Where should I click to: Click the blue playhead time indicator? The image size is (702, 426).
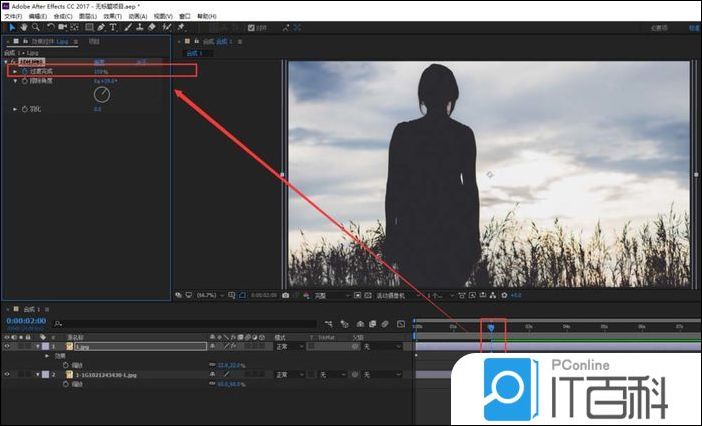[491, 327]
